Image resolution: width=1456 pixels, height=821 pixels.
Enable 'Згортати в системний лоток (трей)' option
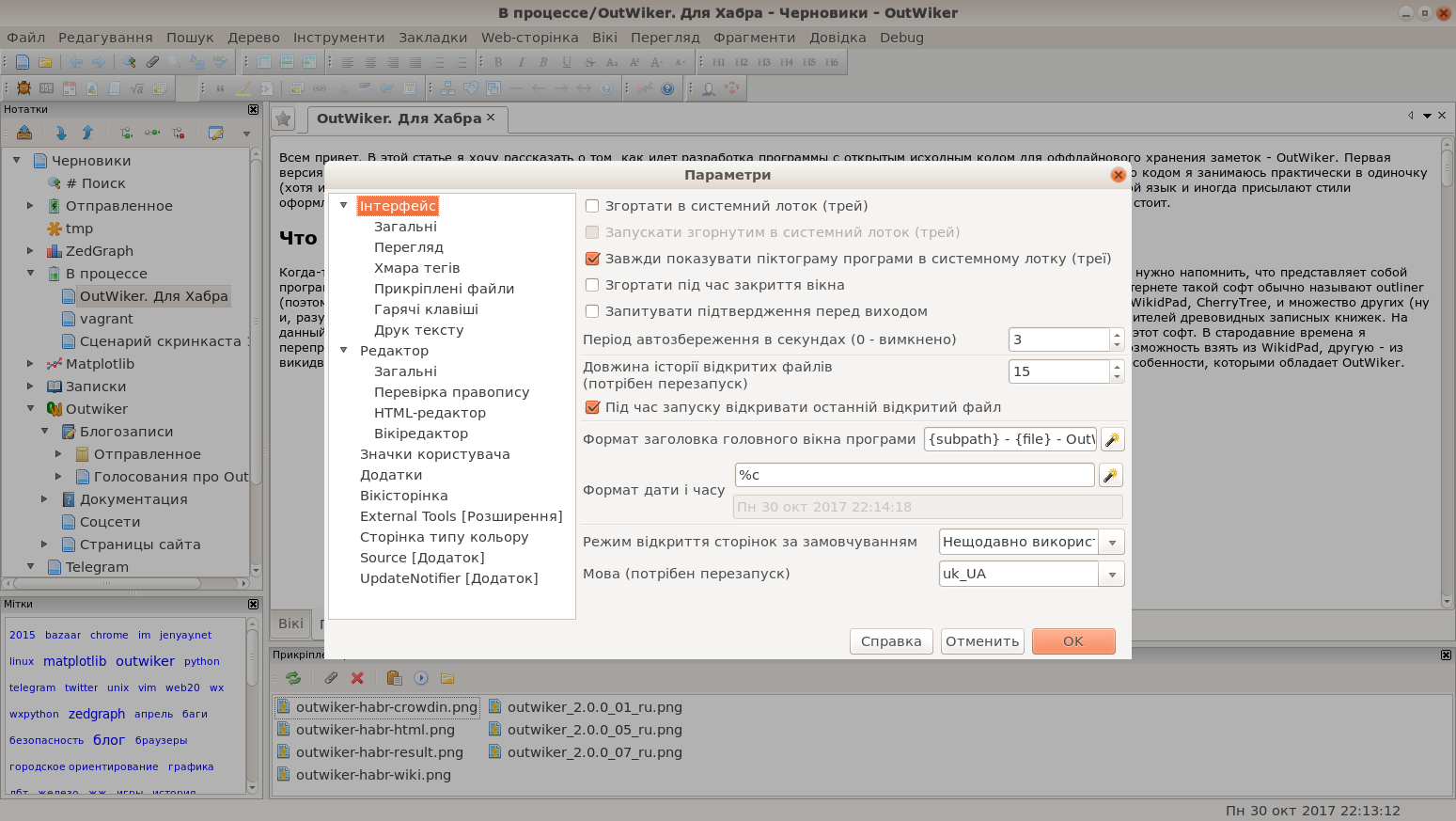(x=592, y=205)
